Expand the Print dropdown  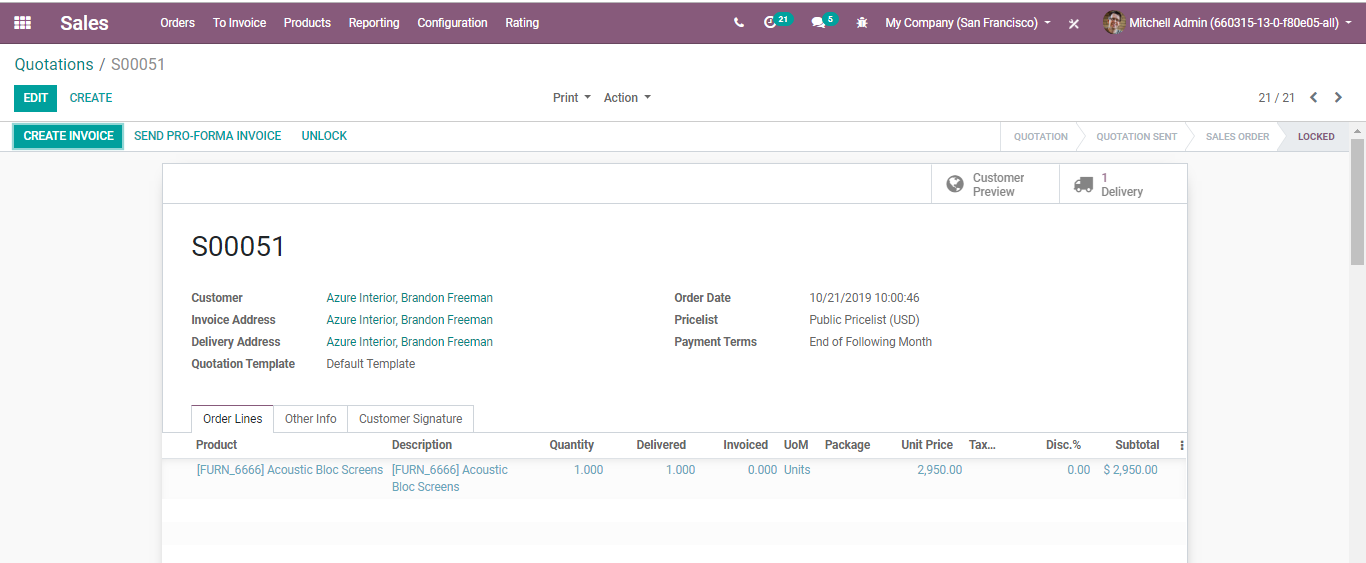pyautogui.click(x=571, y=98)
